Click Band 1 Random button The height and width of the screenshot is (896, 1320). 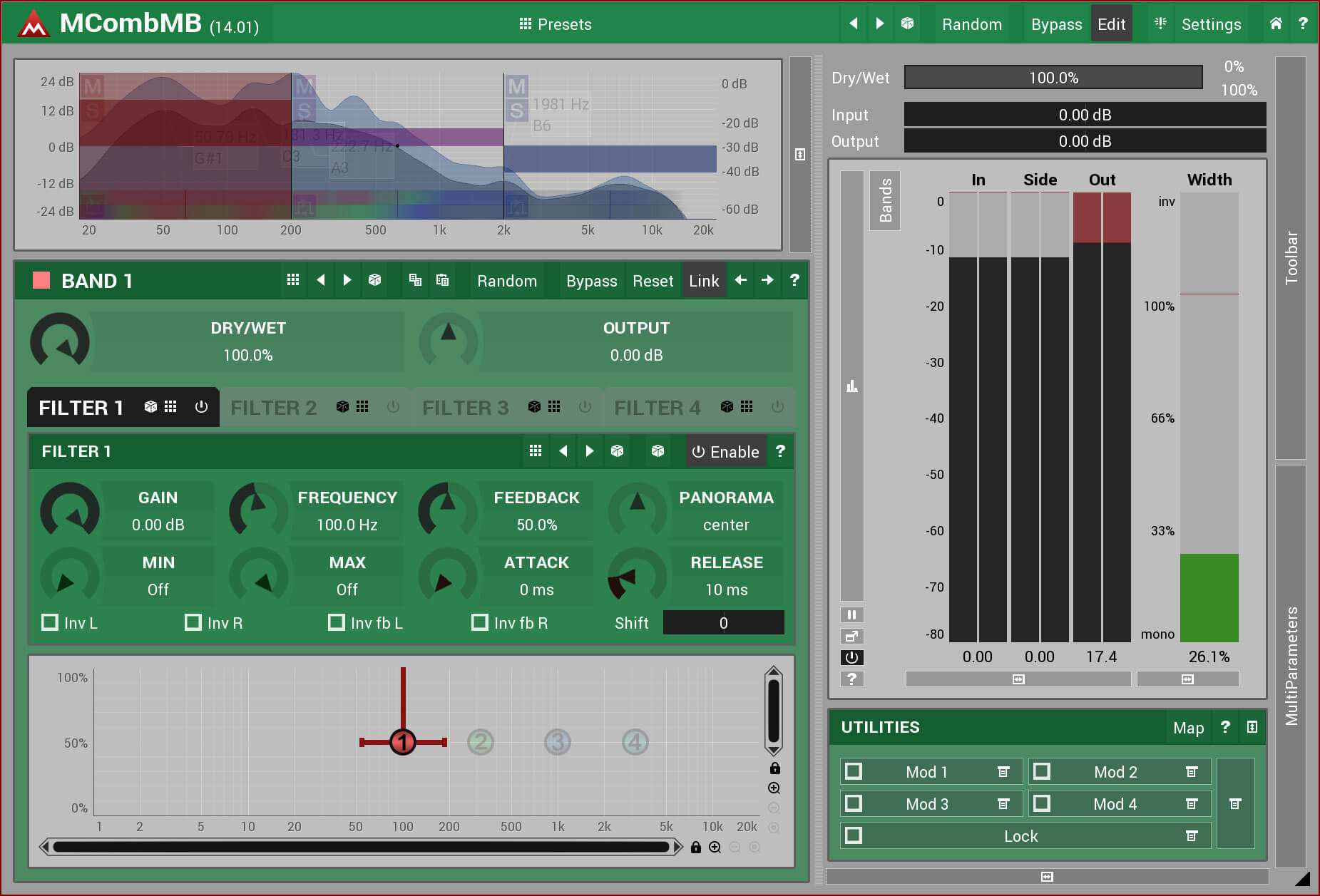[507, 281]
